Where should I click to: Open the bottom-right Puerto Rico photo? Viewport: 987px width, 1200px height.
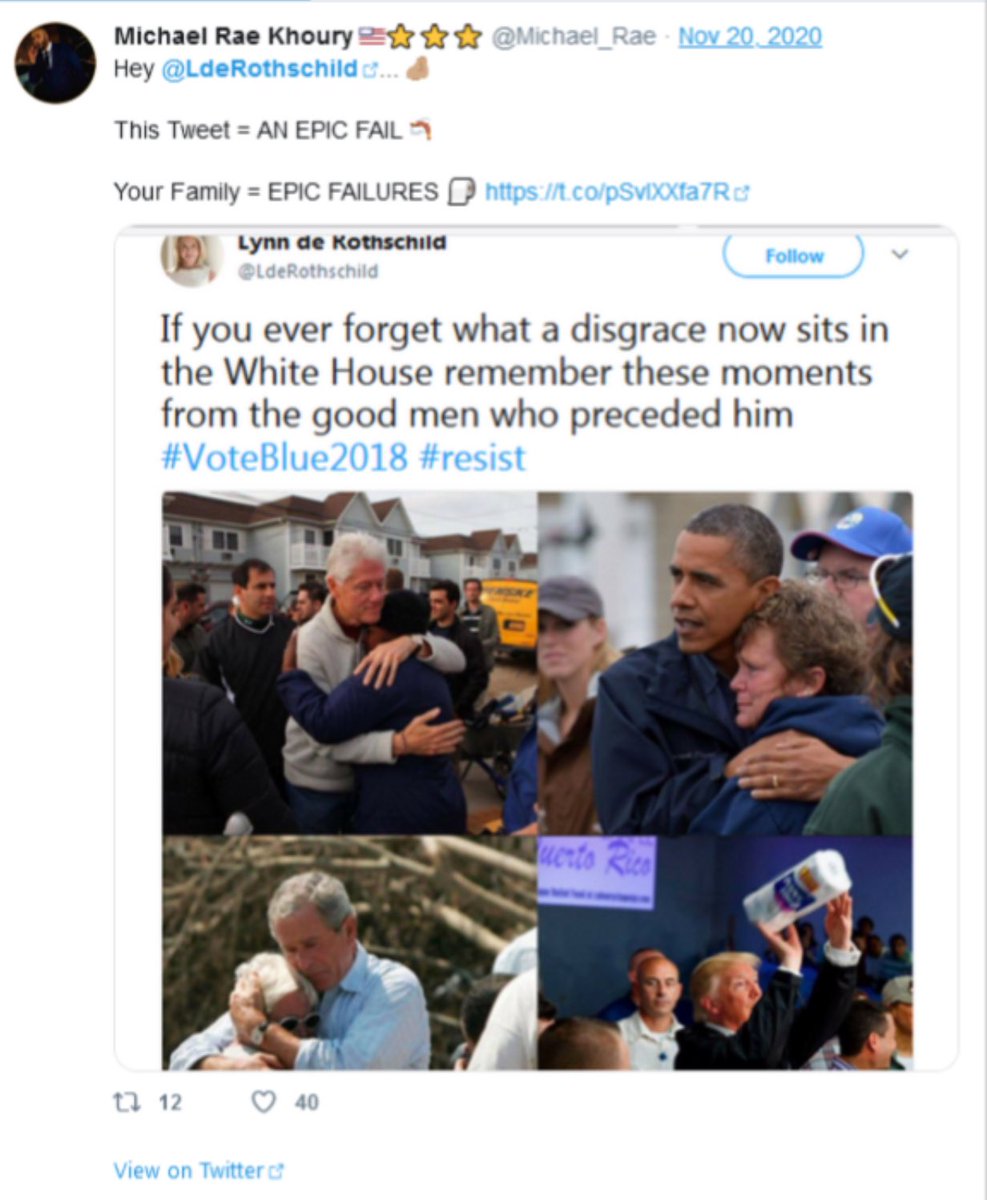tap(726, 953)
